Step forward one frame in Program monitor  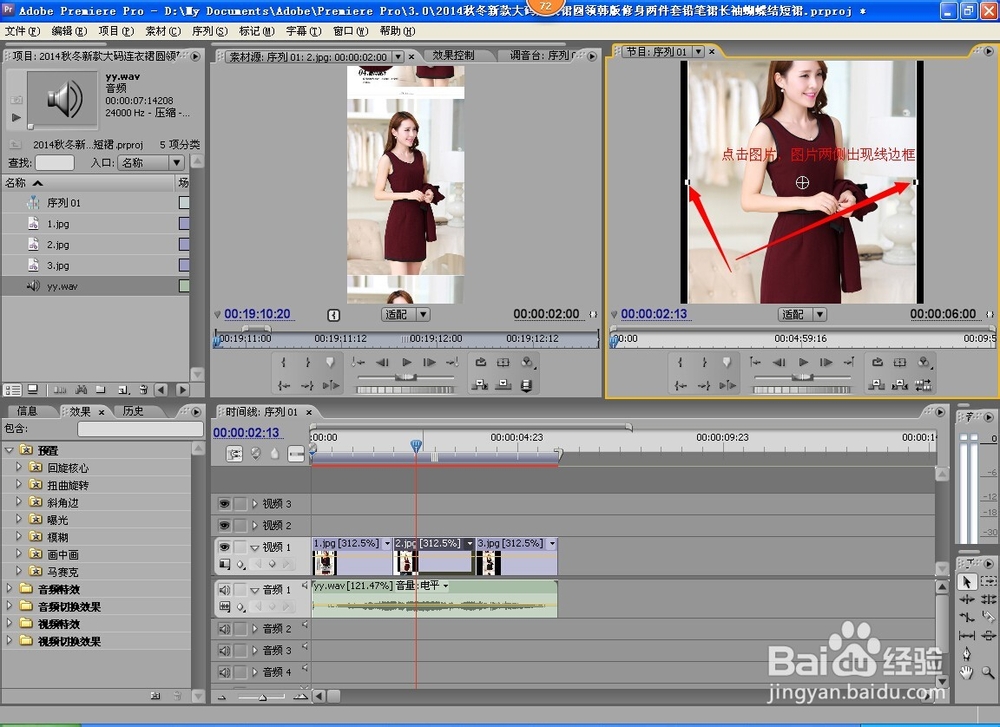pos(826,362)
